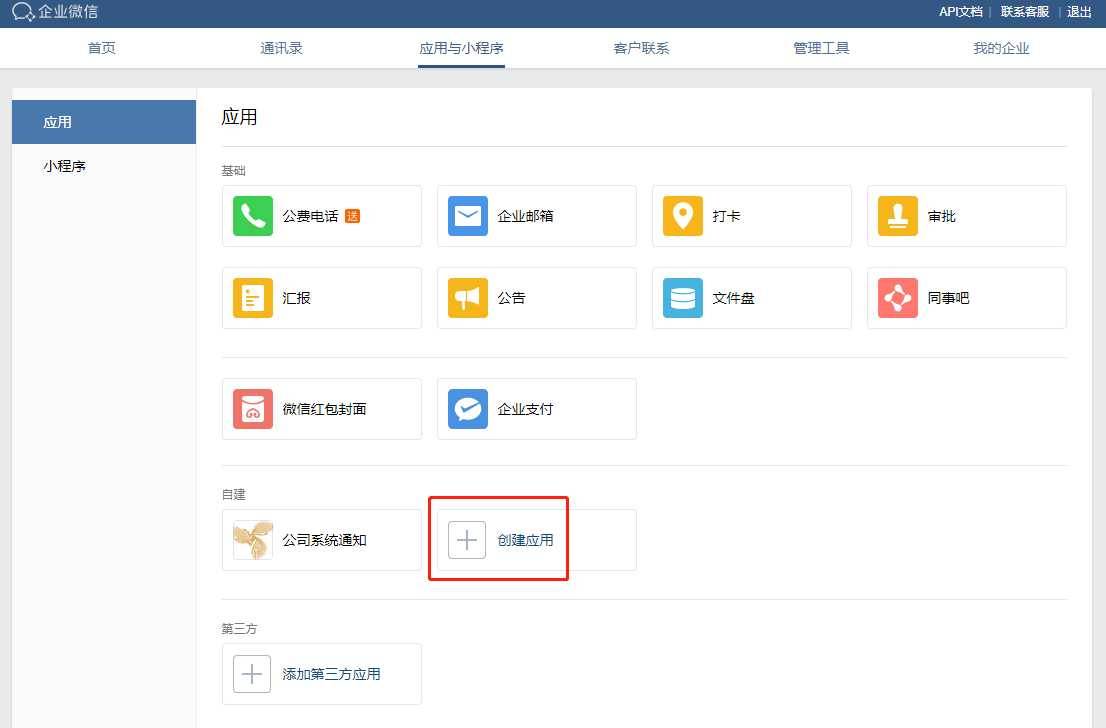Viewport: 1106px width, 728px height.
Task: Click the orange 送 badge next to 公费电话
Action: [x=353, y=216]
